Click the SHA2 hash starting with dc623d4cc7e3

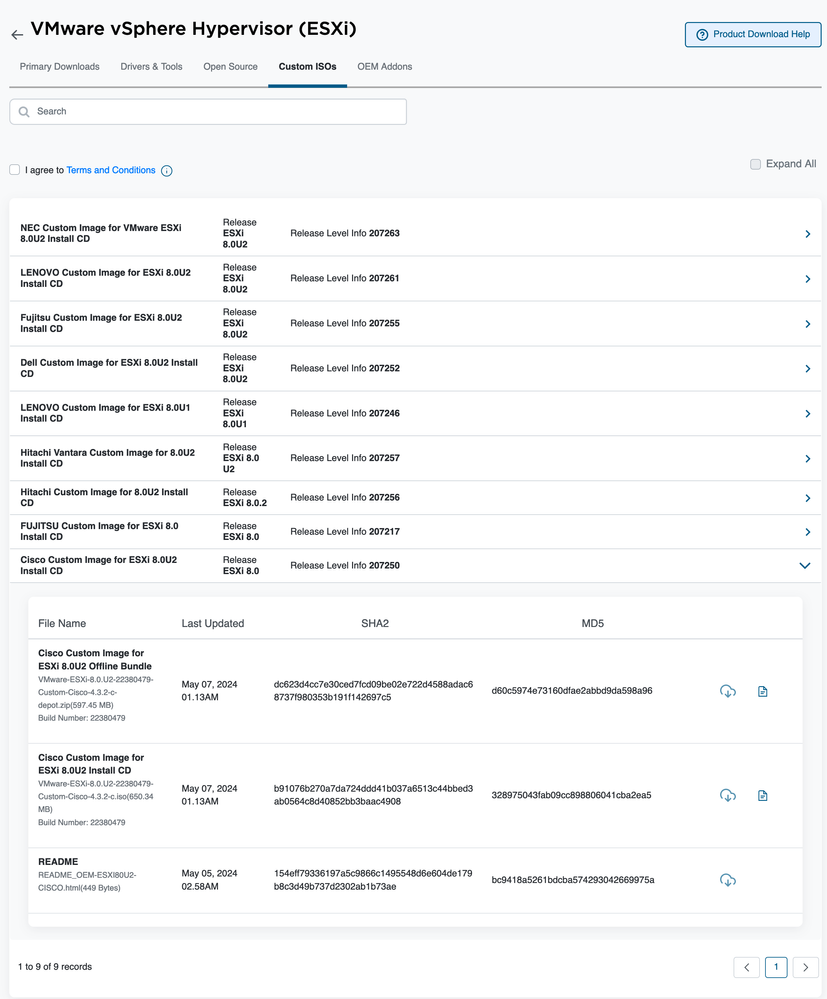(x=373, y=691)
